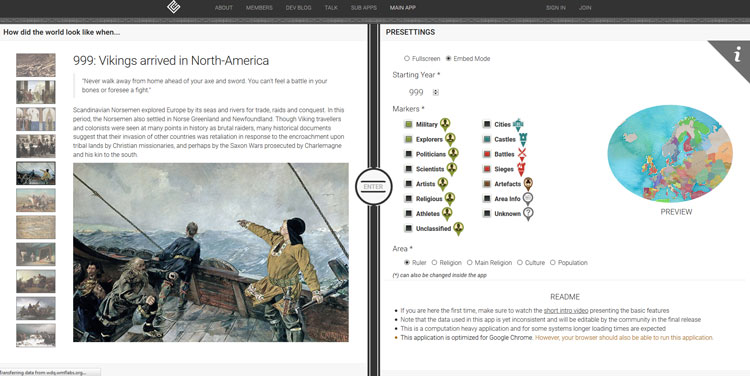Click the round ENTER button
Viewport: 750px width, 376px height.
[374, 187]
